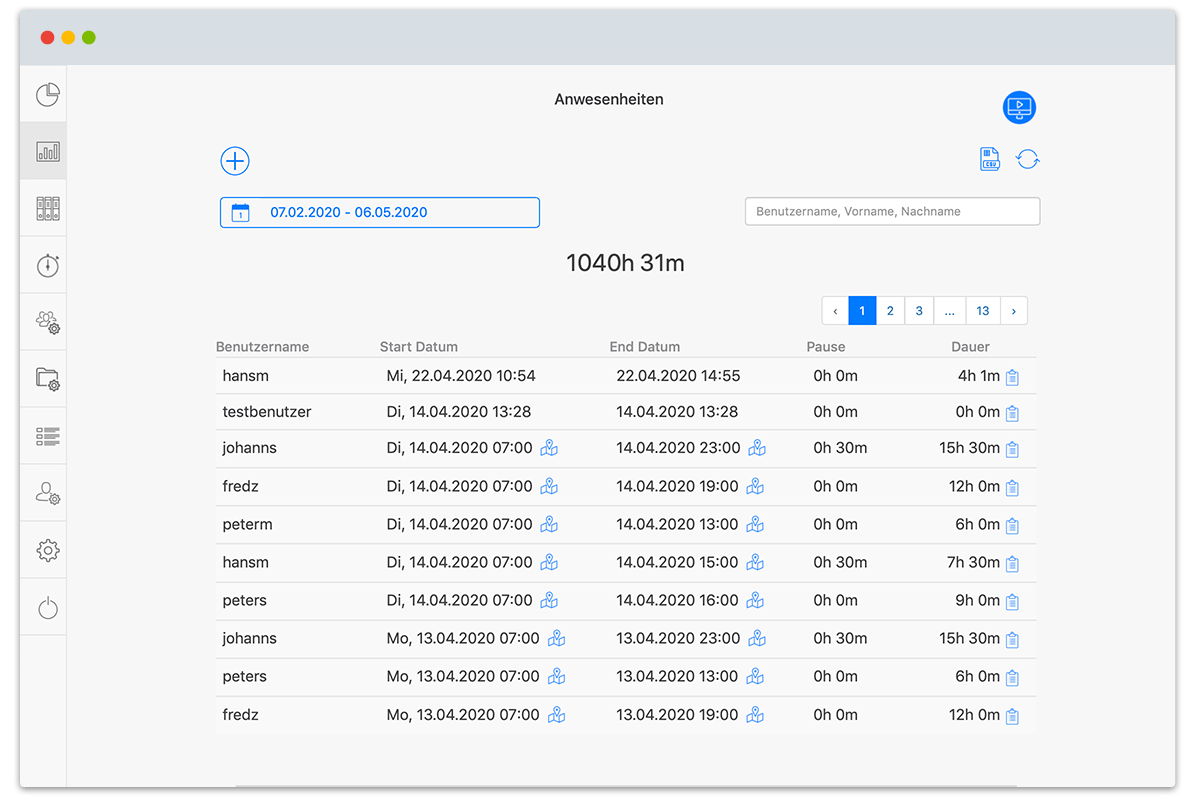
Task: Go to page 2 of results
Action: (x=890, y=311)
